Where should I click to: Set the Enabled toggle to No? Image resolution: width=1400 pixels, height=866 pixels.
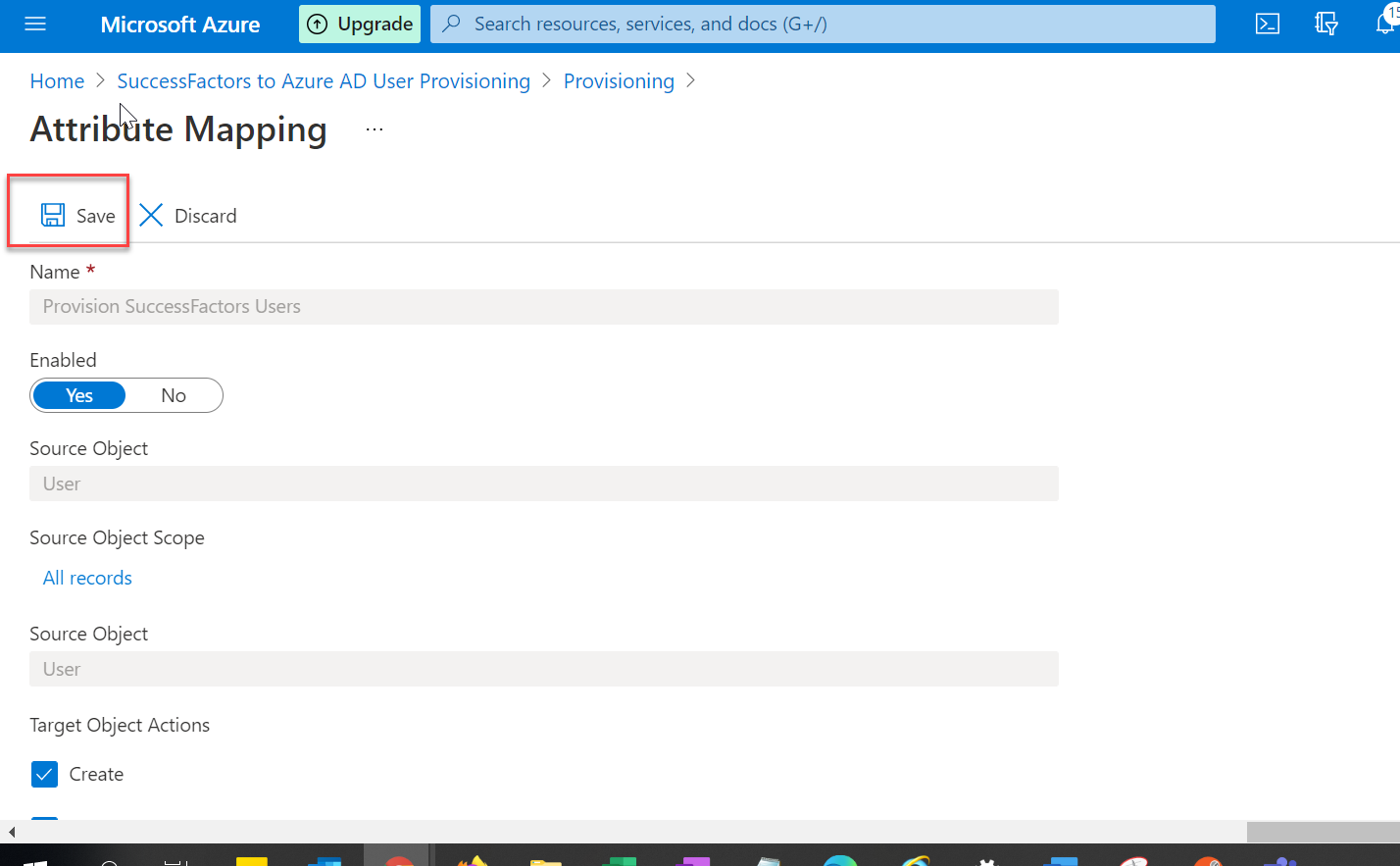(x=174, y=394)
